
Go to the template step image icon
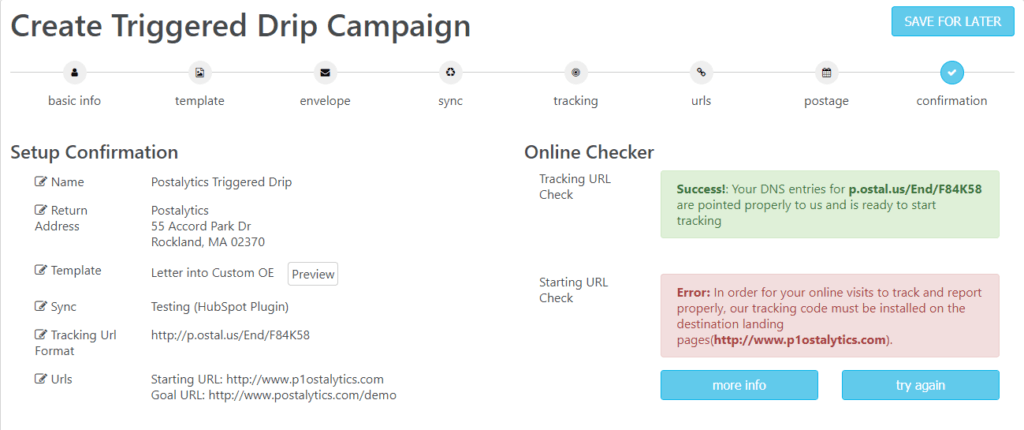200,73
